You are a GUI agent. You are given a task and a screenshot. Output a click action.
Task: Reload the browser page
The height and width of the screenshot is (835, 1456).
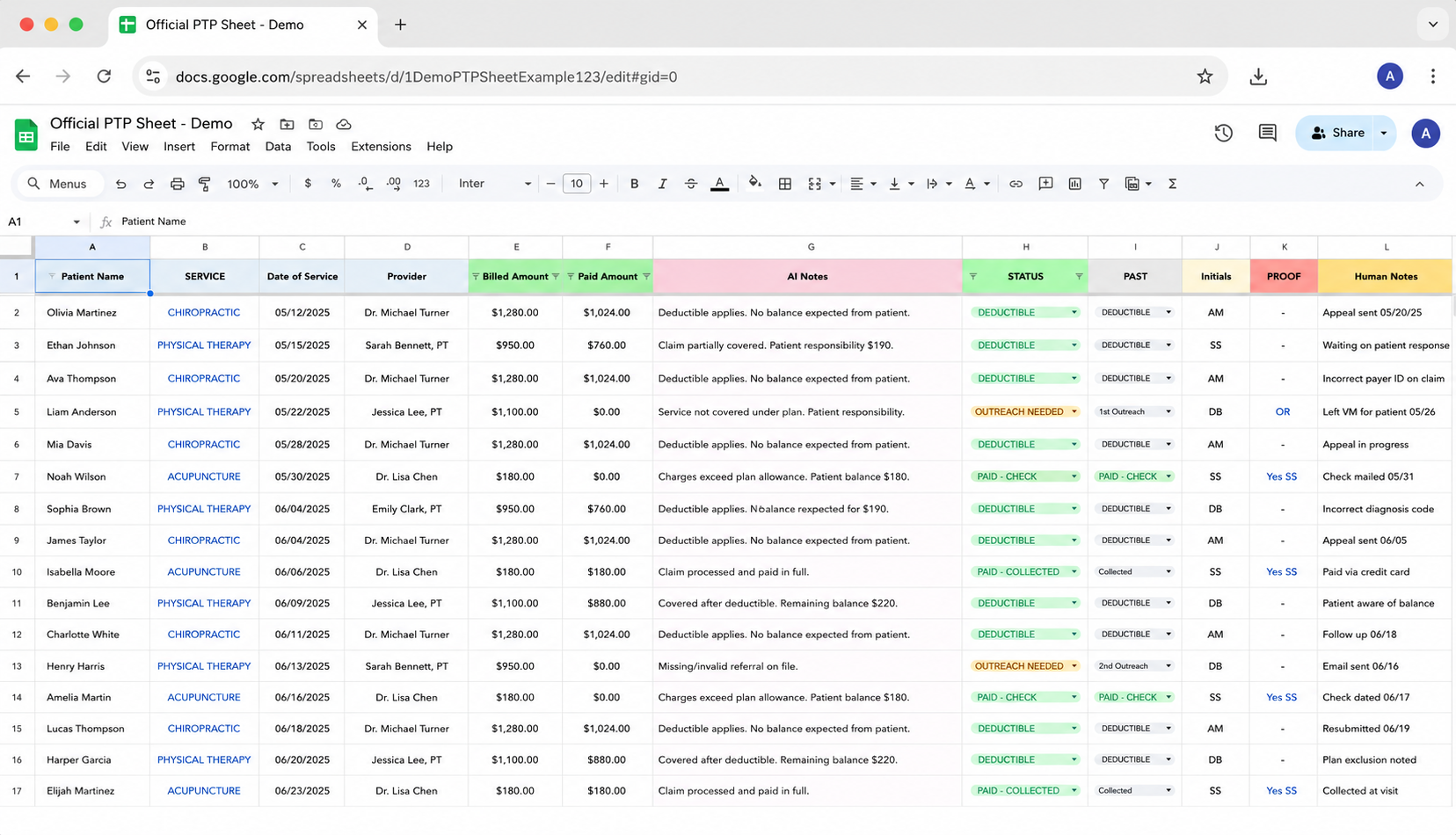coord(104,76)
